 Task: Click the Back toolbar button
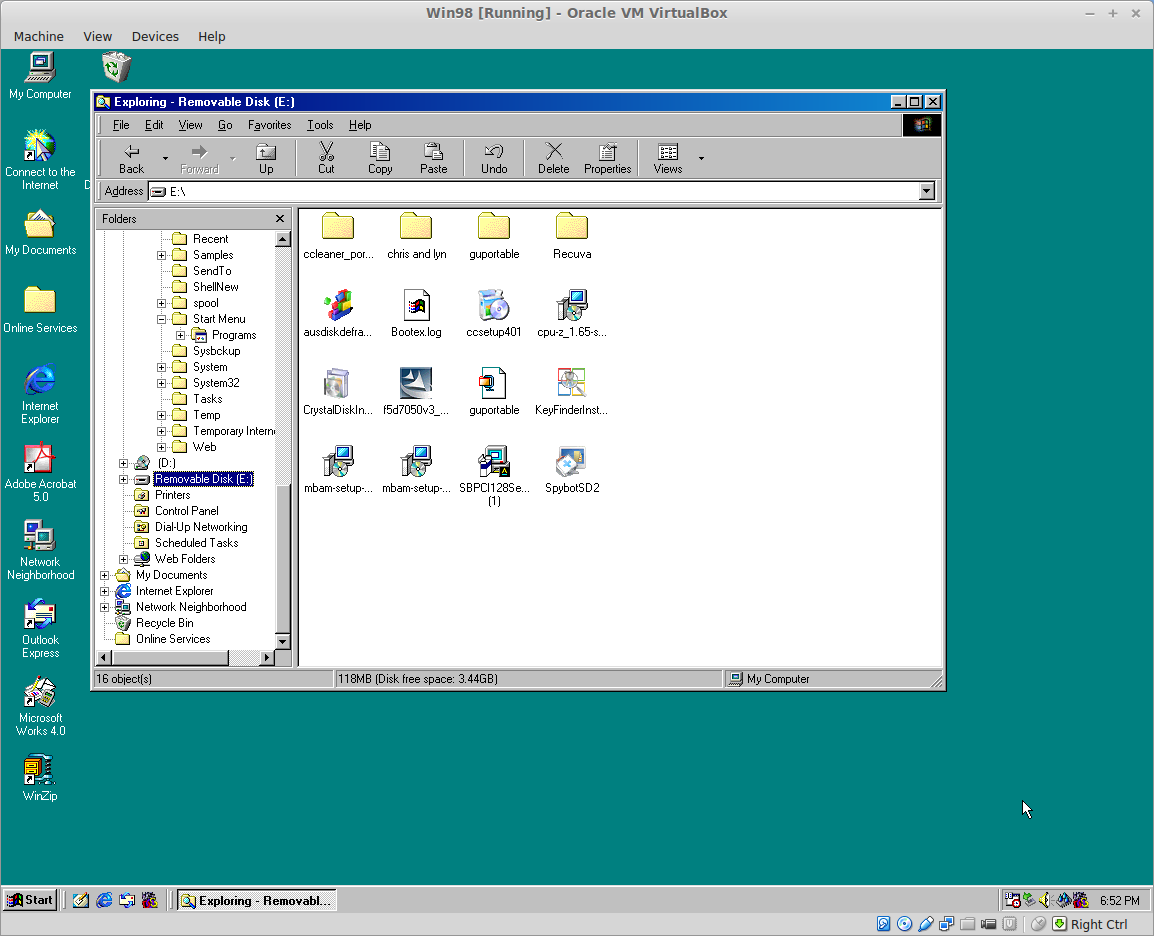coord(132,159)
